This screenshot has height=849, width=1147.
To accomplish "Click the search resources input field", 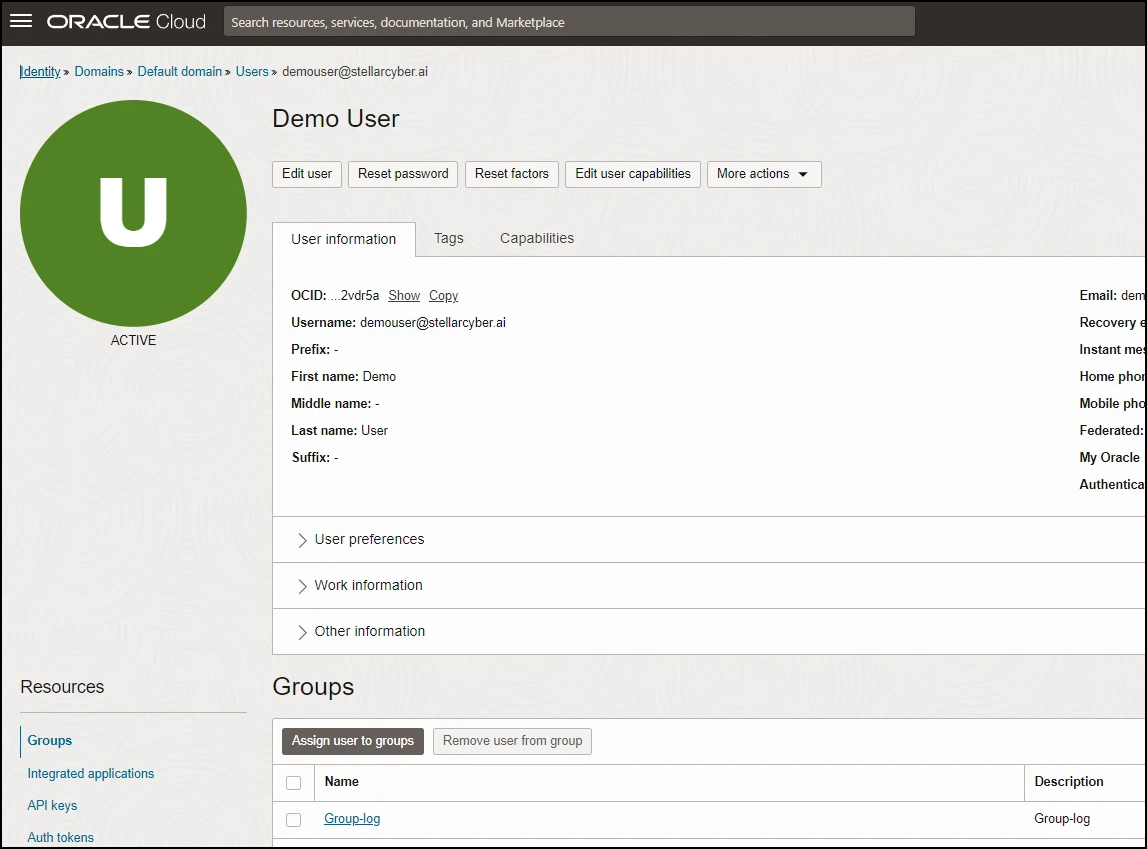I will point(568,22).
